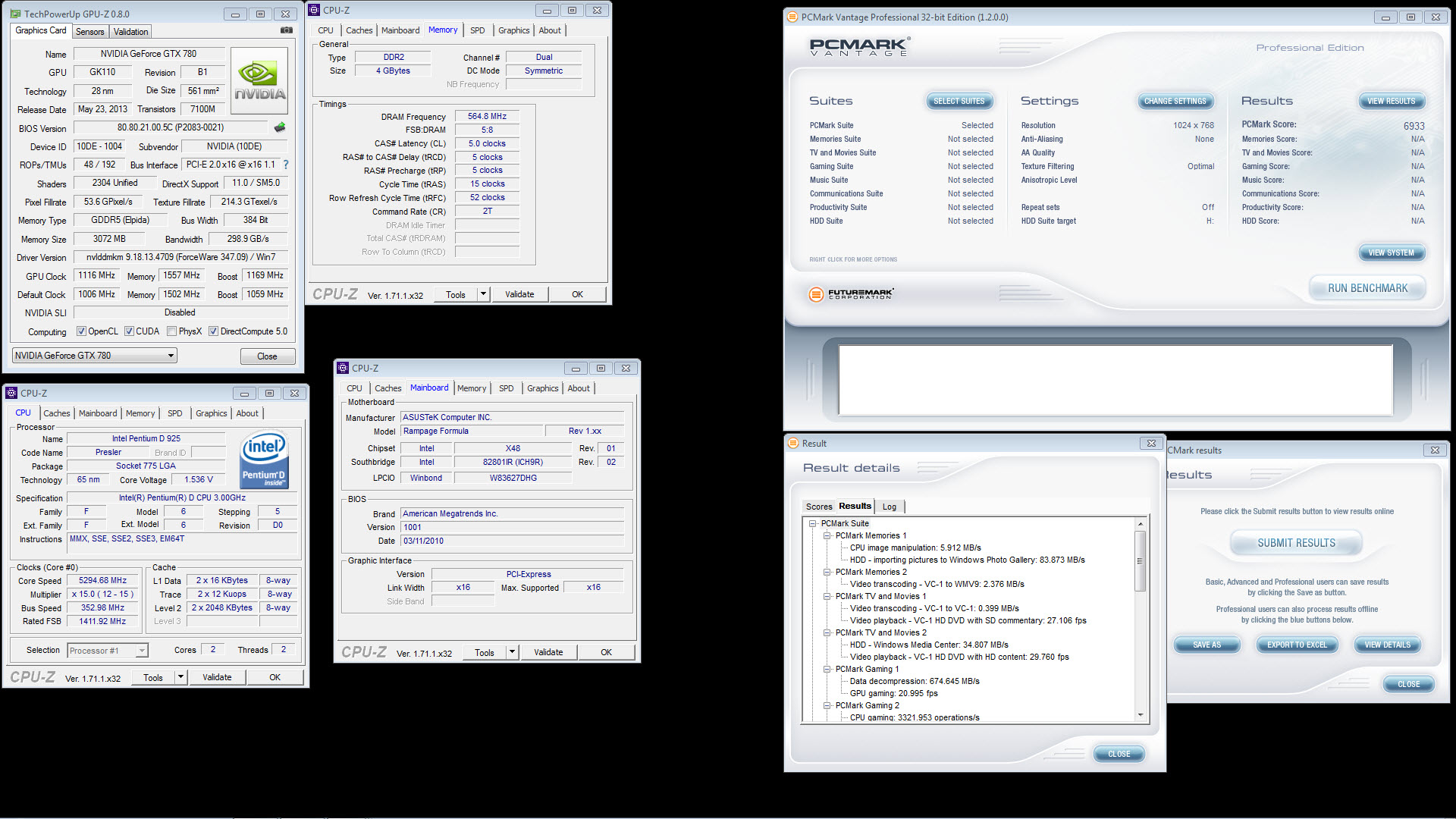Click the NVIDIA logo in GPU-Z

(259, 81)
